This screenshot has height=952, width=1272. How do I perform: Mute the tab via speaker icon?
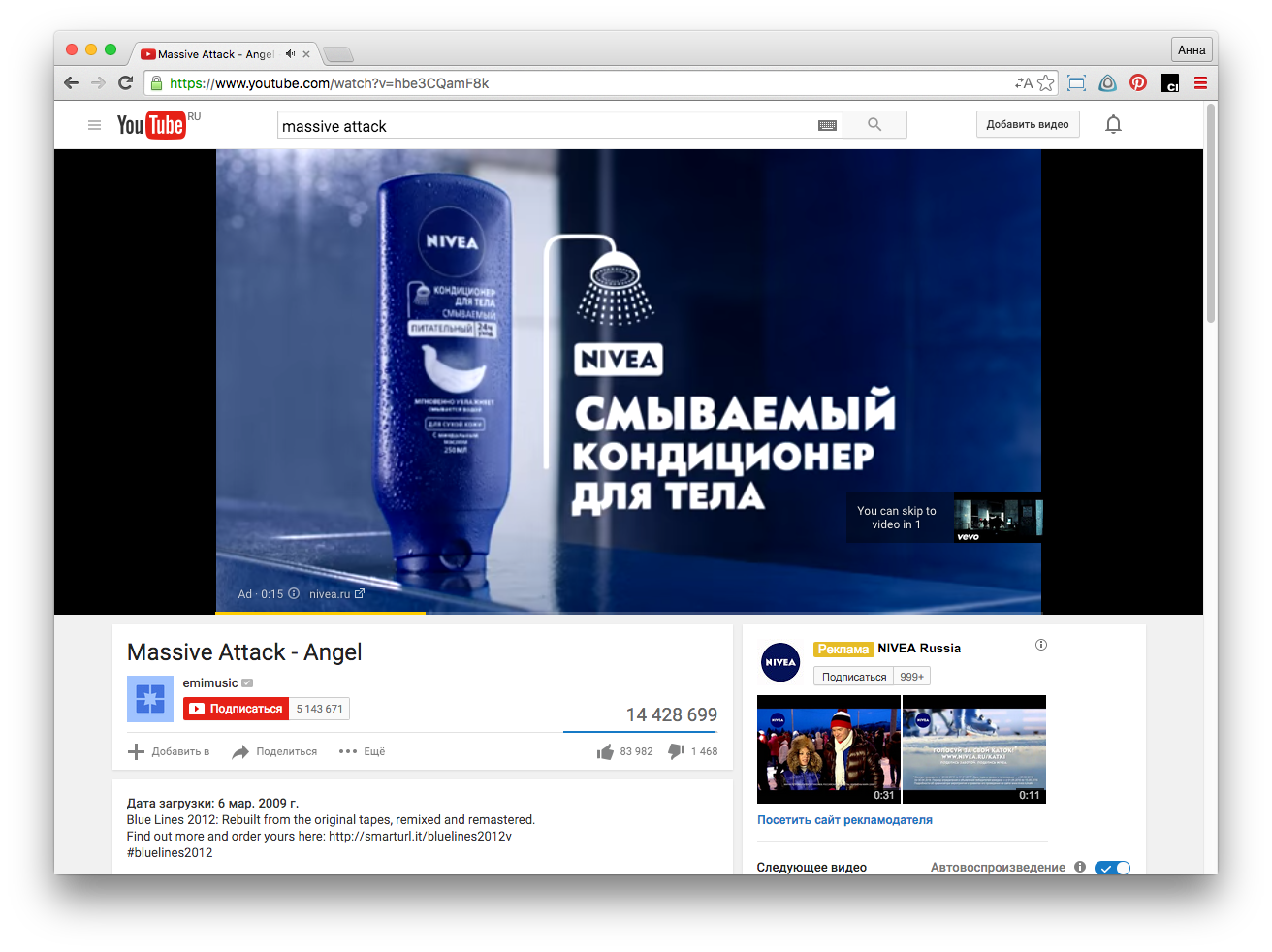(x=290, y=54)
